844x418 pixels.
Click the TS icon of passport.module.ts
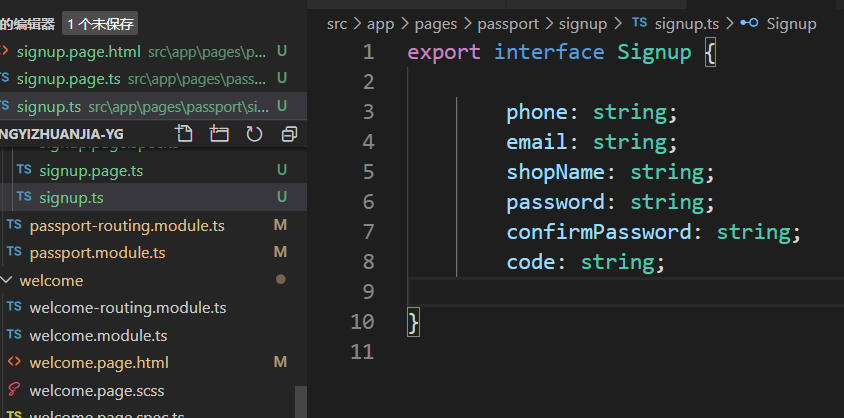tap(15, 252)
